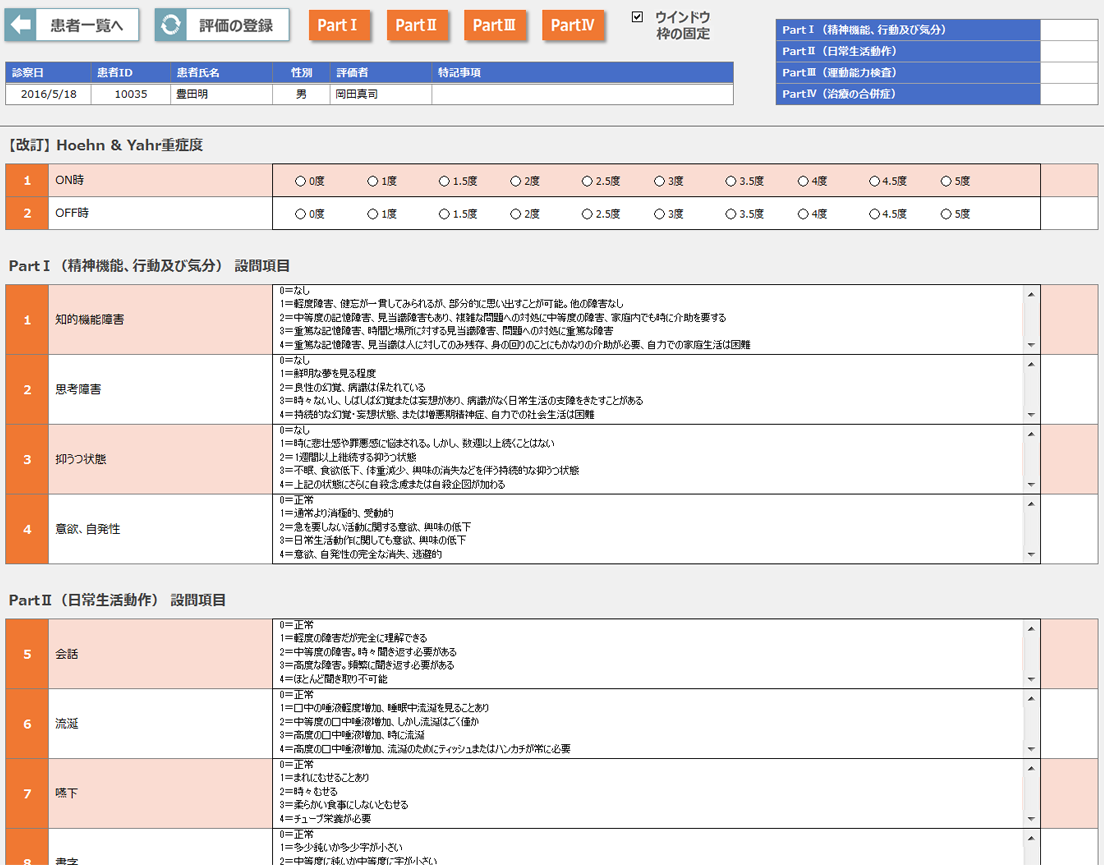Click the back arrow icon for patient list
The width and height of the screenshot is (1104, 865).
click(x=22, y=25)
